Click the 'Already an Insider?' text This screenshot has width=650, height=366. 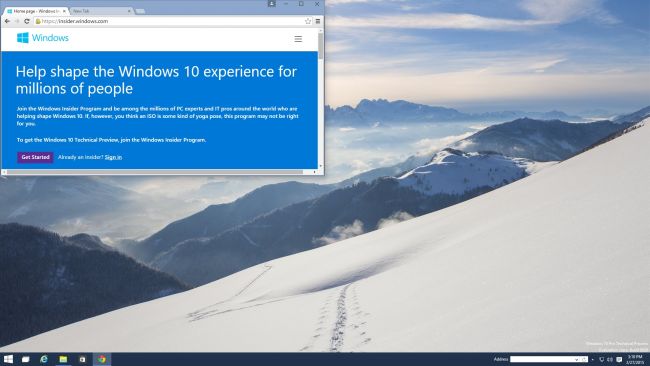(x=80, y=157)
